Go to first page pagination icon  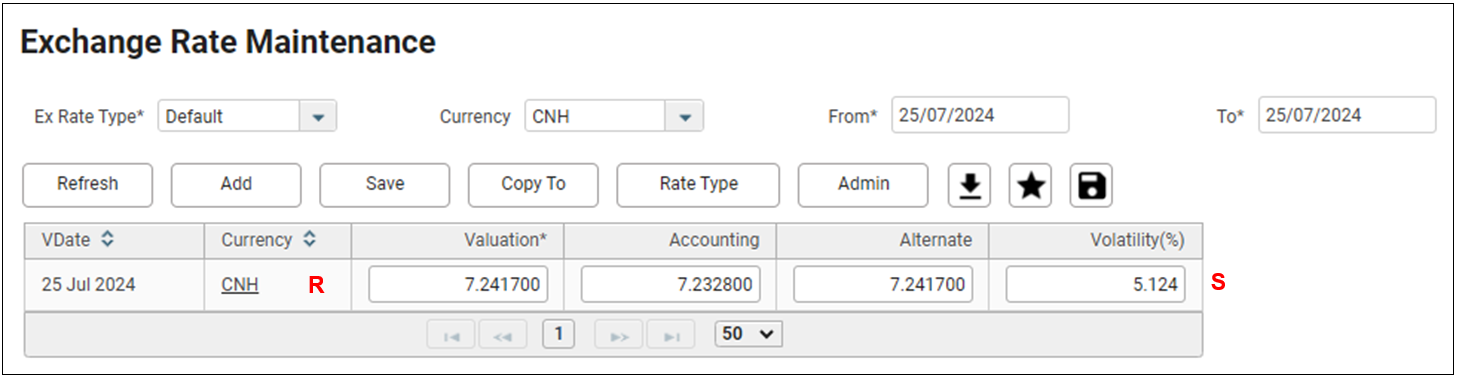coord(451,335)
